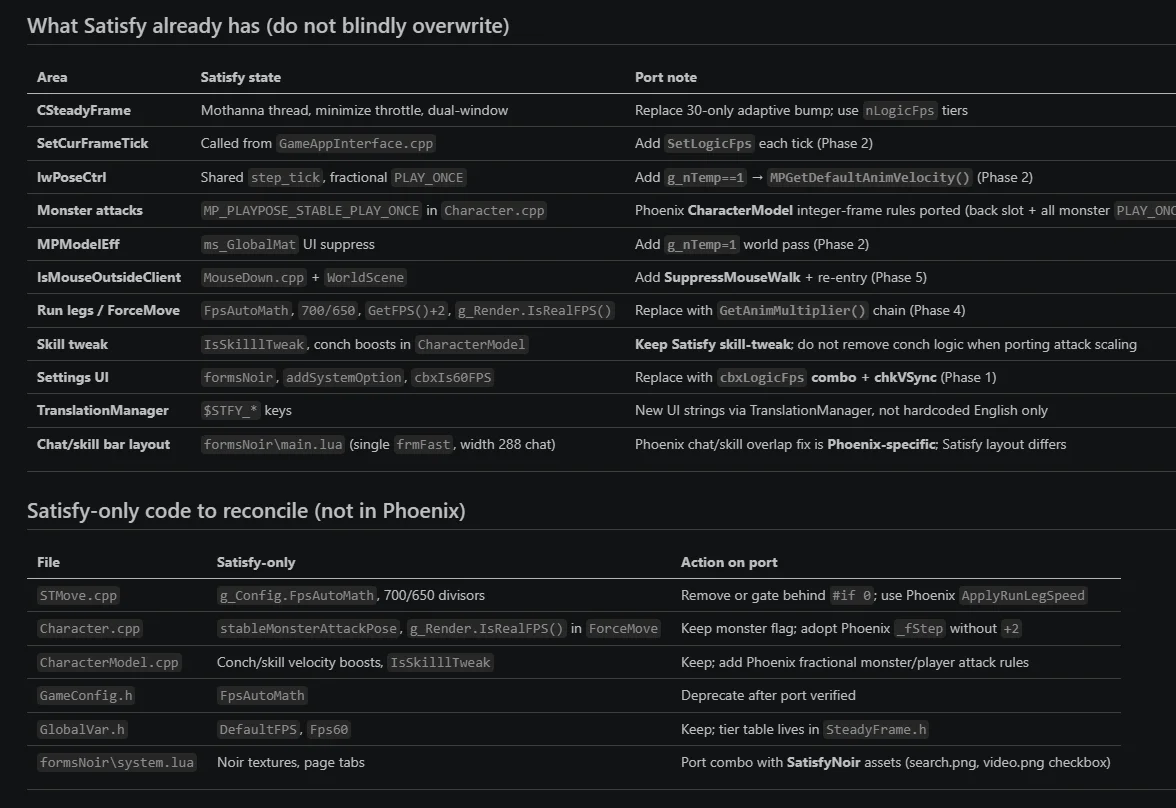Image resolution: width=1176 pixels, height=808 pixels.
Task: Click the "Satisfy-only code to reconcile" heading
Action: click(246, 511)
